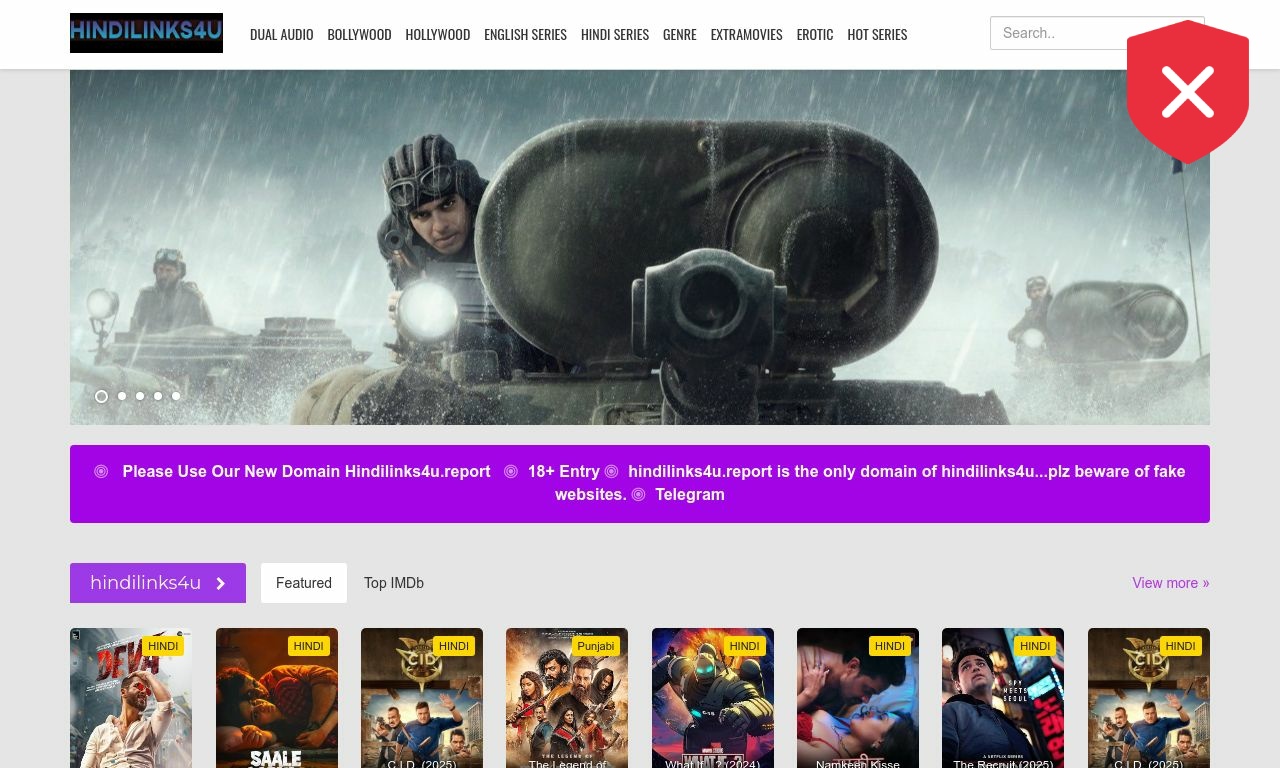Open the HINDI SERIES menu
This screenshot has width=1280, height=768.
click(614, 34)
